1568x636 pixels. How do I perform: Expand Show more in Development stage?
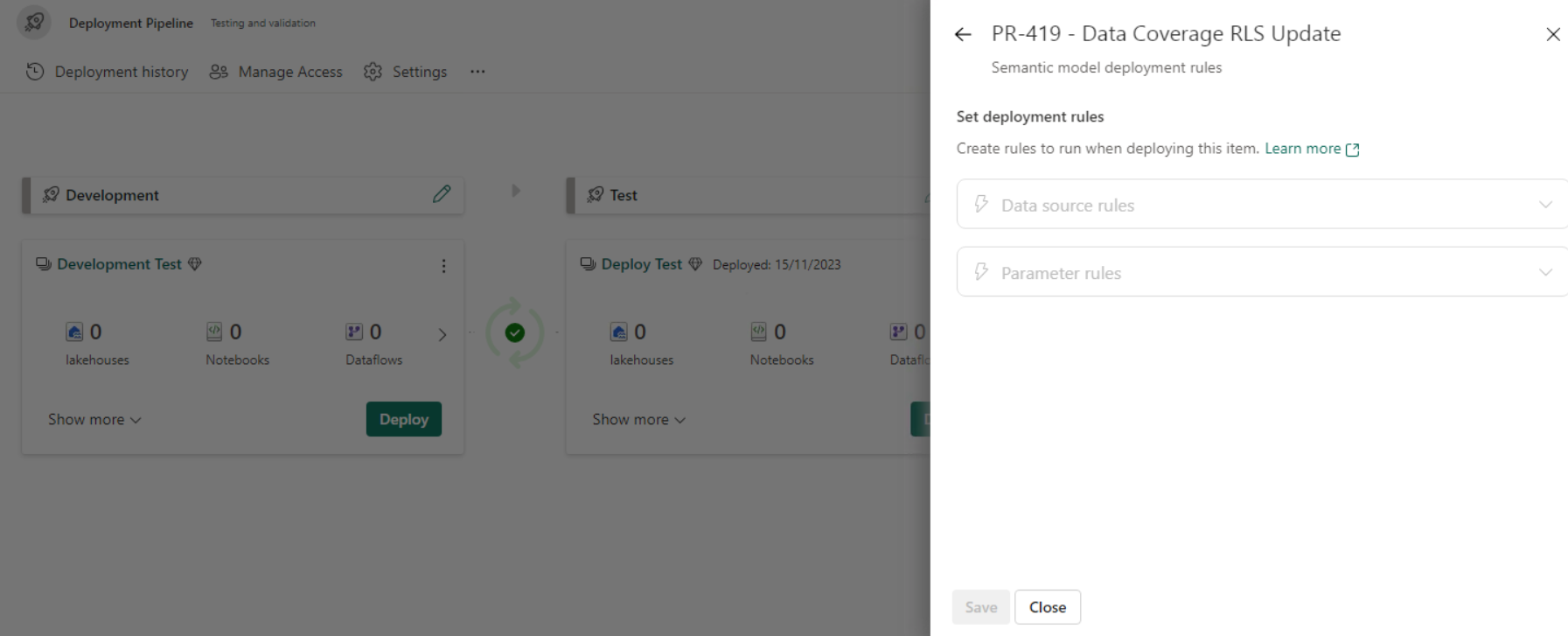(x=94, y=420)
